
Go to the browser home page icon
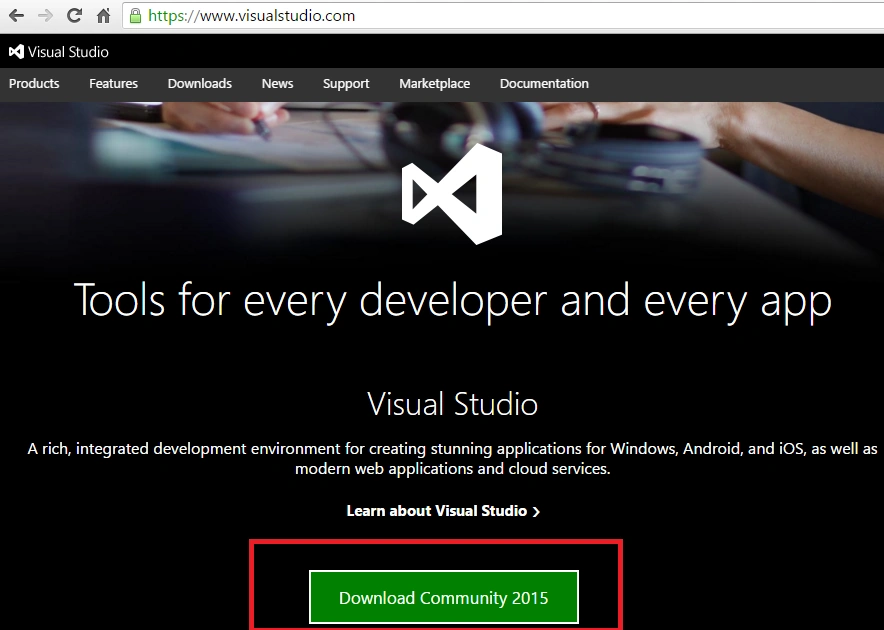point(103,15)
